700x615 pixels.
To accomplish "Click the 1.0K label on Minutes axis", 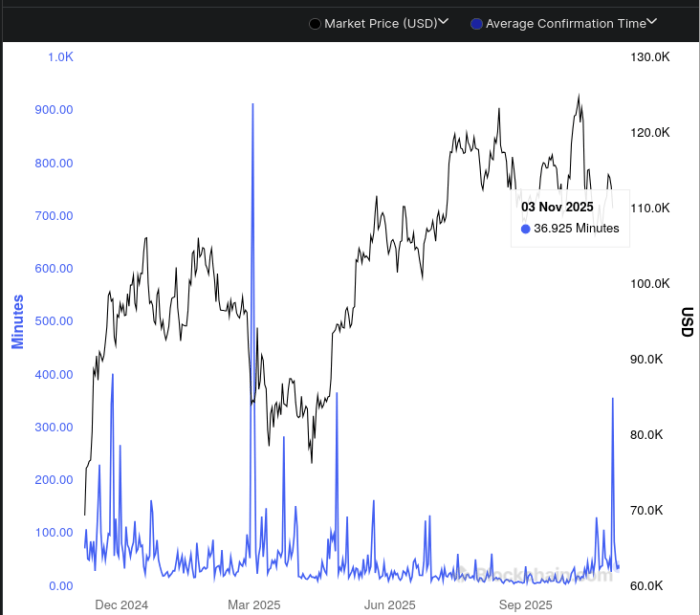I will [x=60, y=57].
